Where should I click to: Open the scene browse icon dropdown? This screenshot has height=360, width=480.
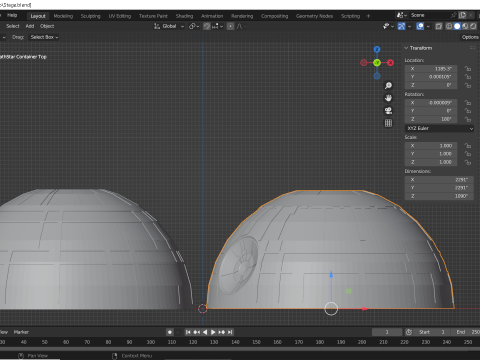coord(402,15)
